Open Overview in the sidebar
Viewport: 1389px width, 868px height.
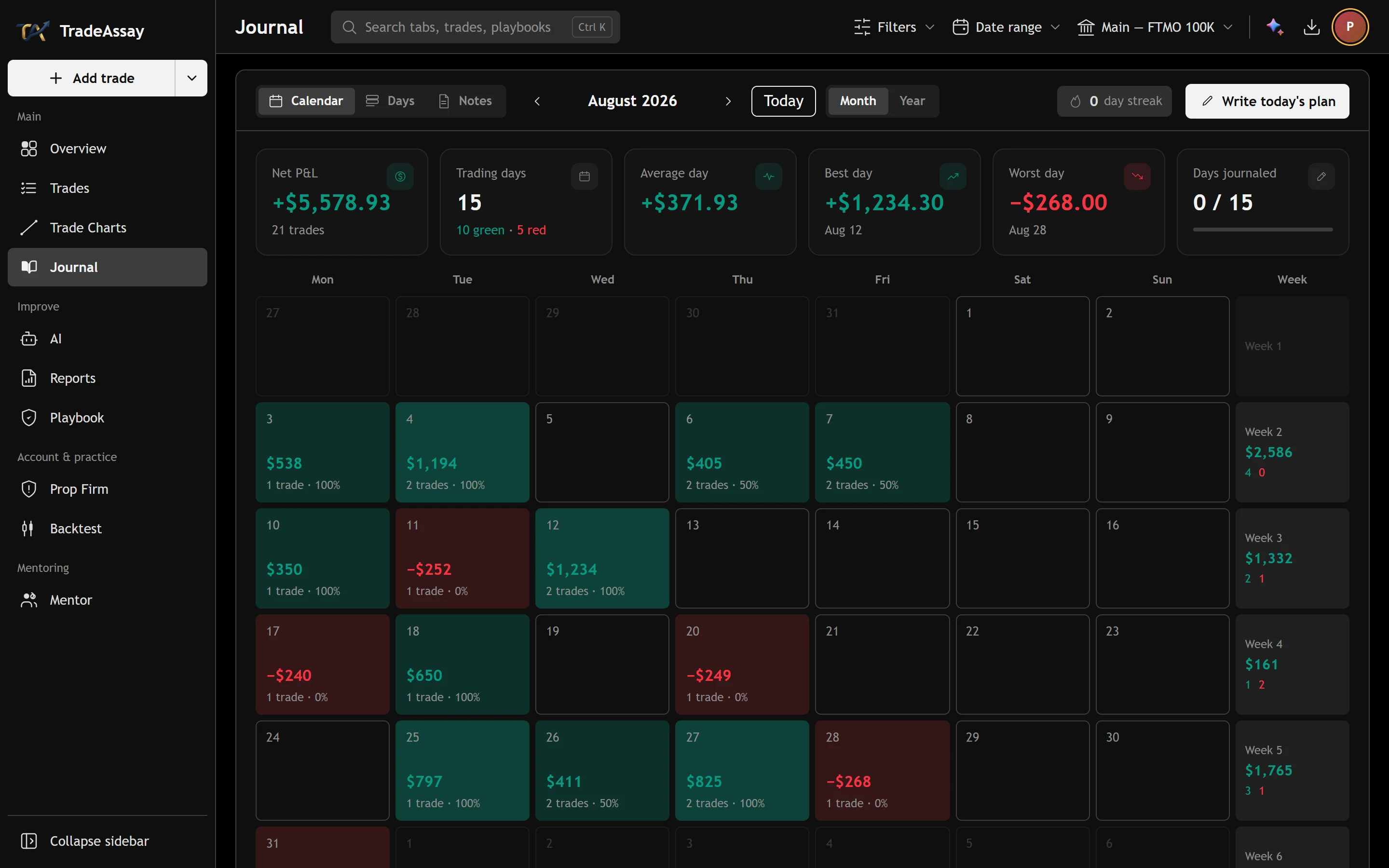pos(108,149)
